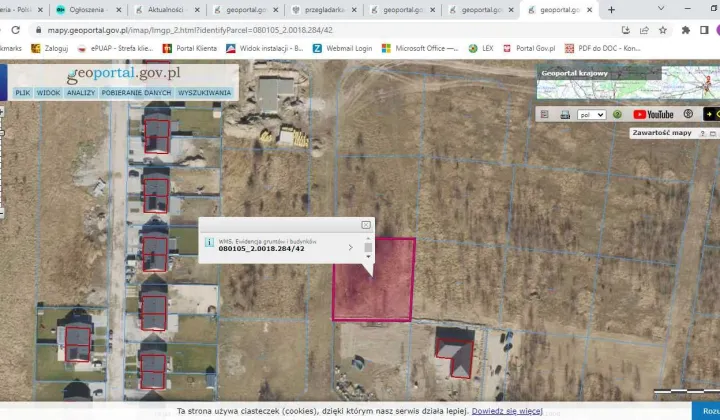Open the YouTube link
The image size is (720, 420).
[x=653, y=114]
